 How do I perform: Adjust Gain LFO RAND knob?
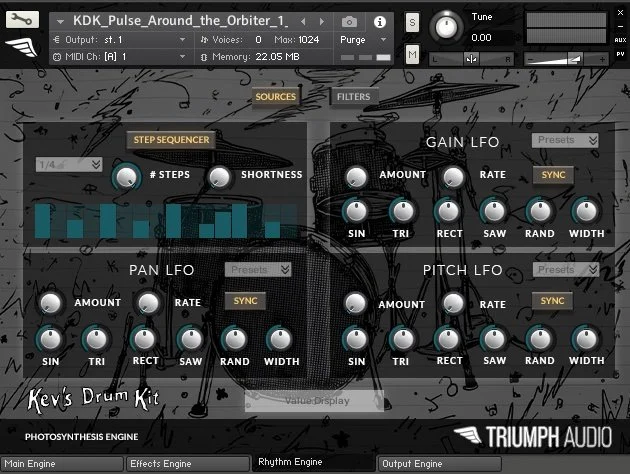coord(540,211)
